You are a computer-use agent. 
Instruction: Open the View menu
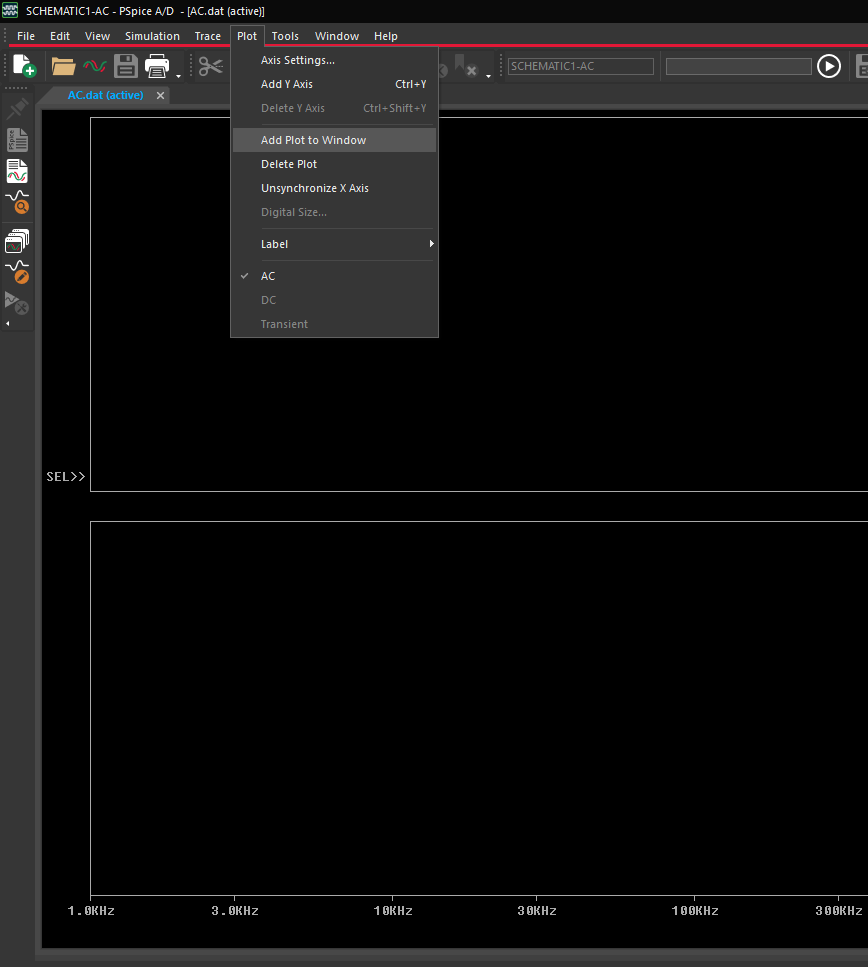(97, 36)
